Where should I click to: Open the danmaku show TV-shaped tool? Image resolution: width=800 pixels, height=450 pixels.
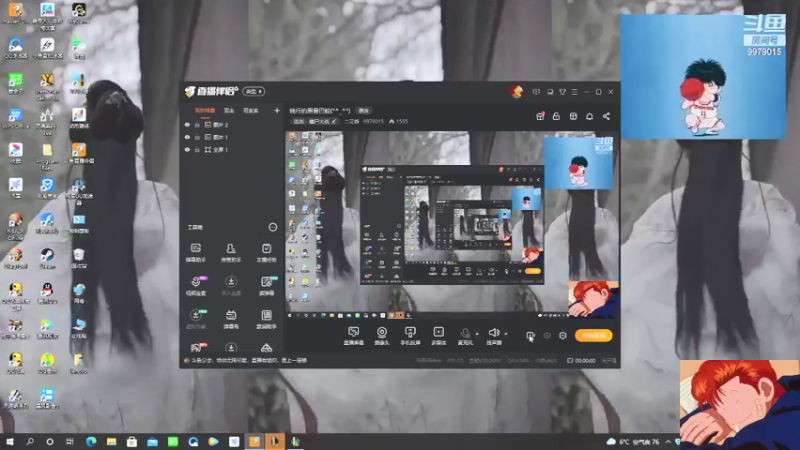point(231,319)
